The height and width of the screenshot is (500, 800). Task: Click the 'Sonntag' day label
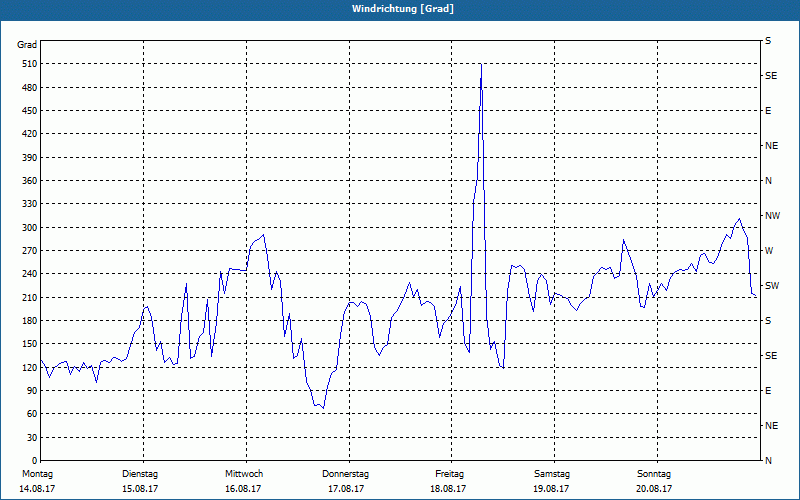click(x=654, y=474)
